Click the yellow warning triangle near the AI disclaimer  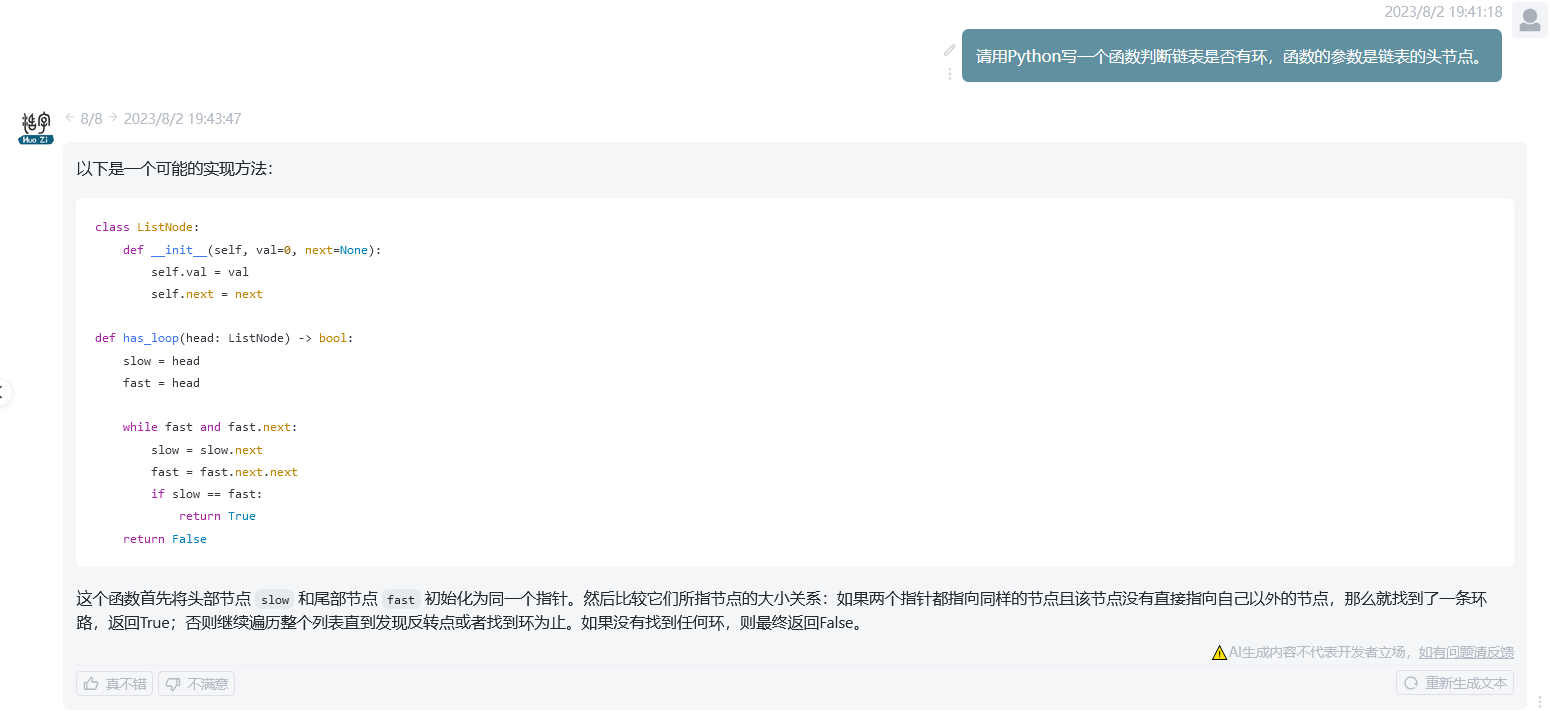tap(1219, 651)
